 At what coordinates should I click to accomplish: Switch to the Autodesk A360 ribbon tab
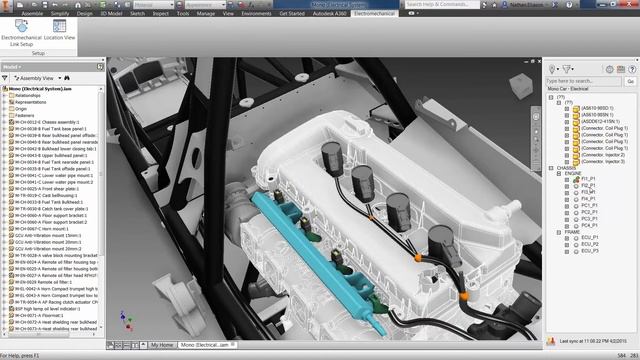(x=329, y=13)
